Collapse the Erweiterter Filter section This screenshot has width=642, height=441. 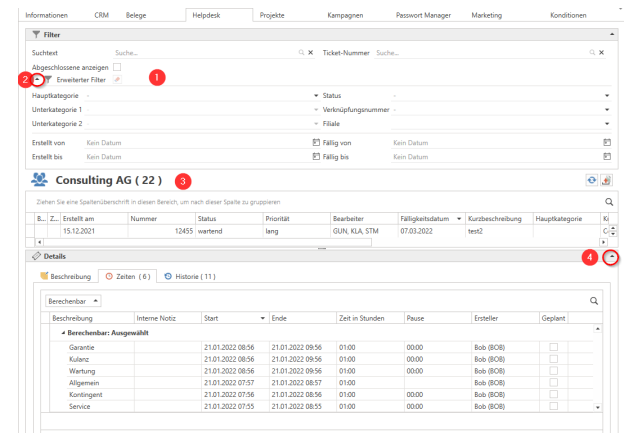tap(38, 79)
